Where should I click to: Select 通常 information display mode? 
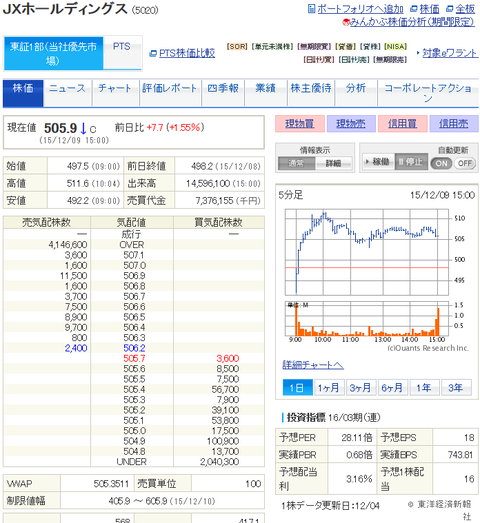[297, 163]
